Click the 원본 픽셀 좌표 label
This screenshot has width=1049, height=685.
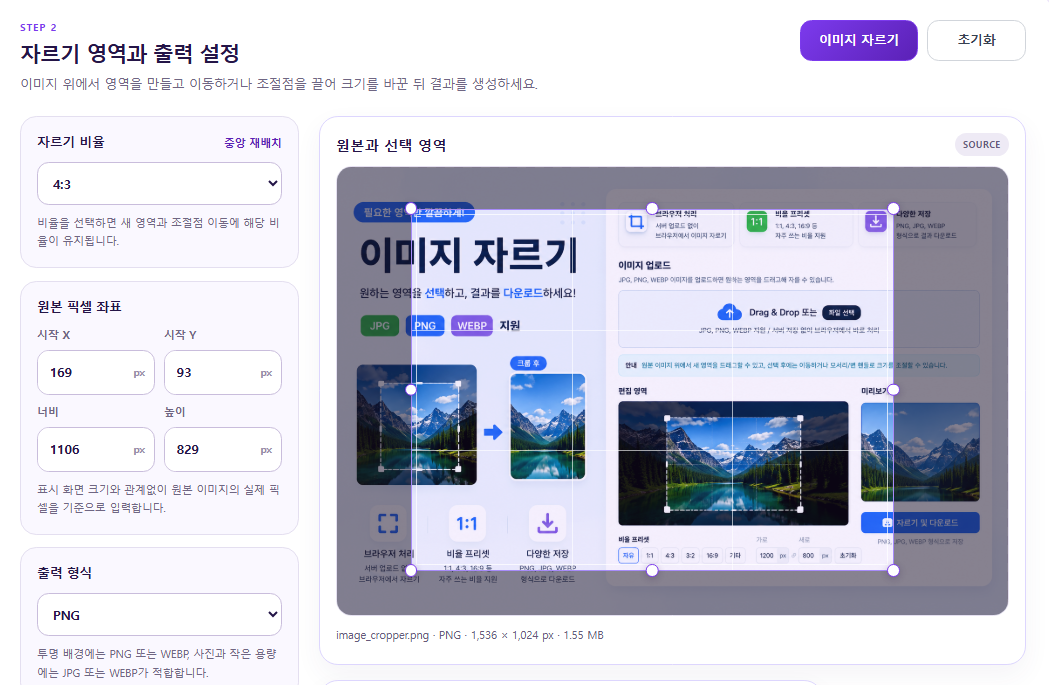click(80, 306)
